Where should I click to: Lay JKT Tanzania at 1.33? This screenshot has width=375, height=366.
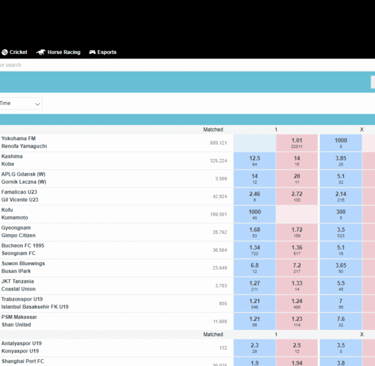[x=297, y=286]
